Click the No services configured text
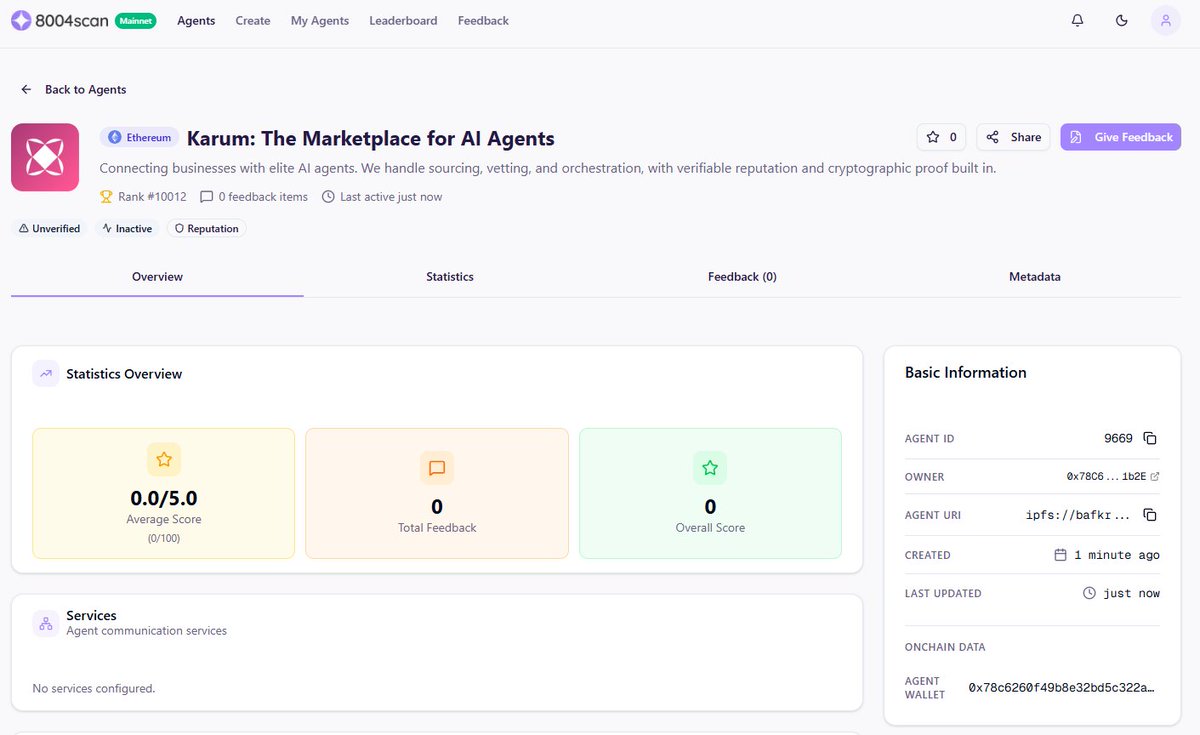This screenshot has height=735, width=1200. 94,688
